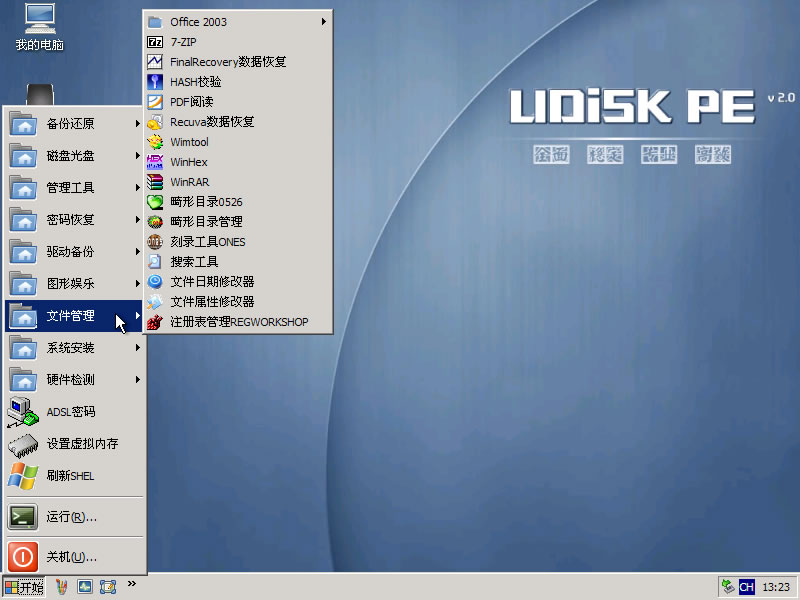Open FinalRecovery数据恢复 by its chart icon
This screenshot has width=800, height=600.
pos(155,62)
